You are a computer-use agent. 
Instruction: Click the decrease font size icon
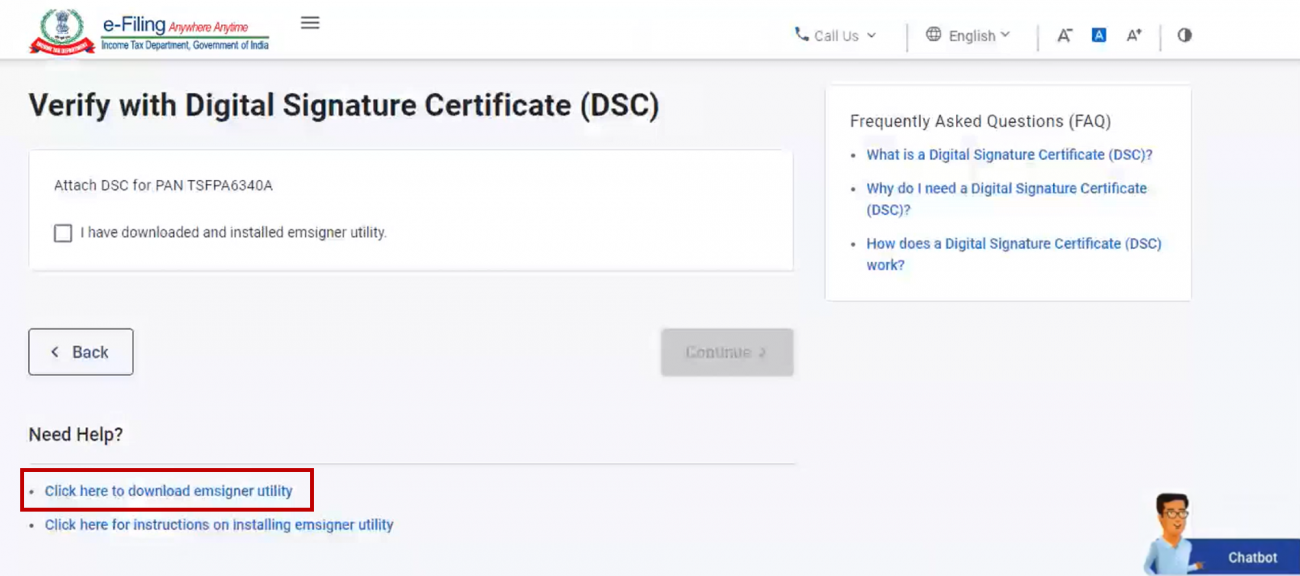[x=1064, y=34]
